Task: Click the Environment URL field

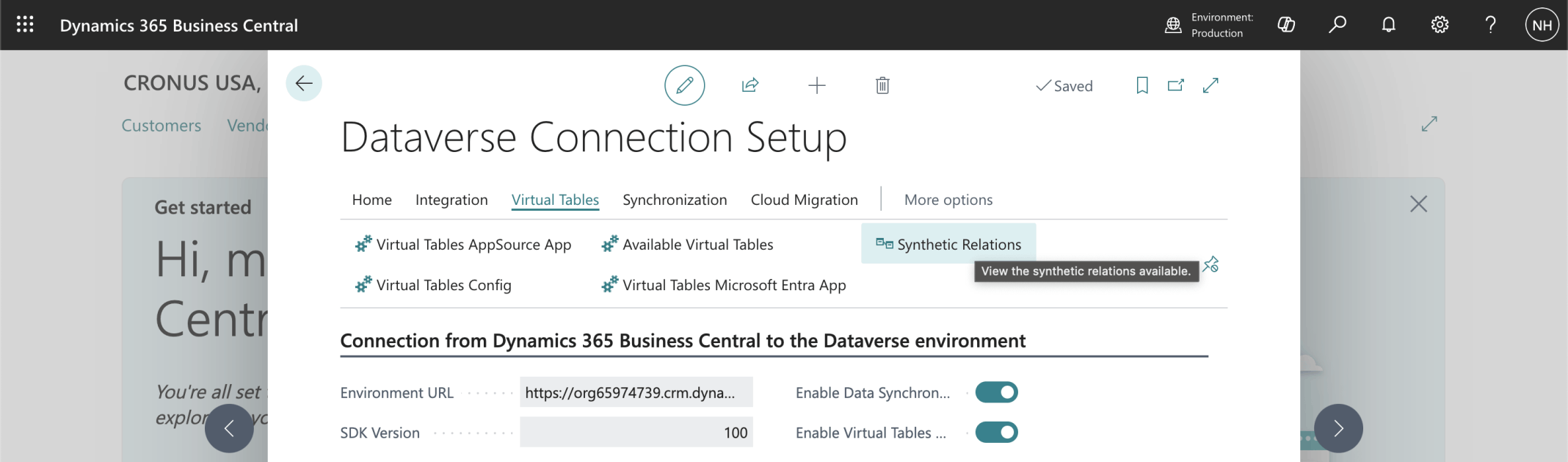Action: (x=636, y=393)
